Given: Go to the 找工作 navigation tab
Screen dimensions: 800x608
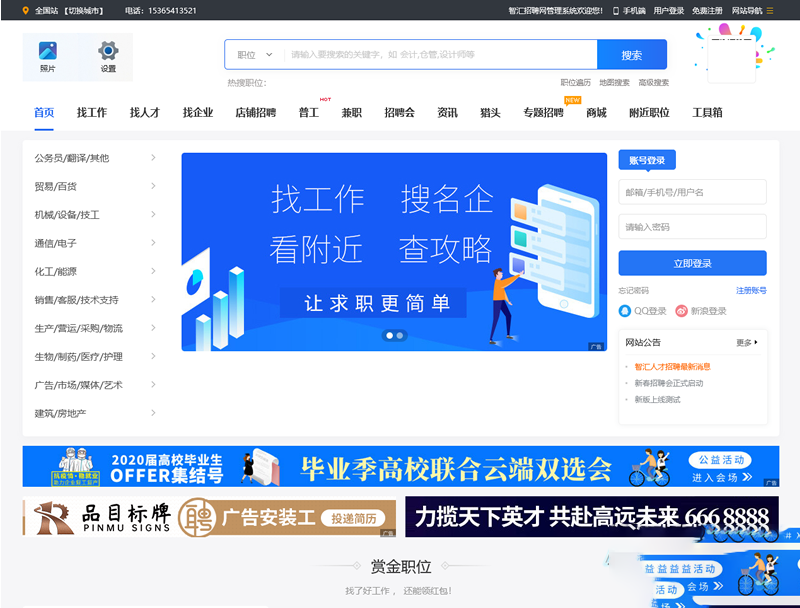Looking at the screenshot, I should tap(91, 113).
